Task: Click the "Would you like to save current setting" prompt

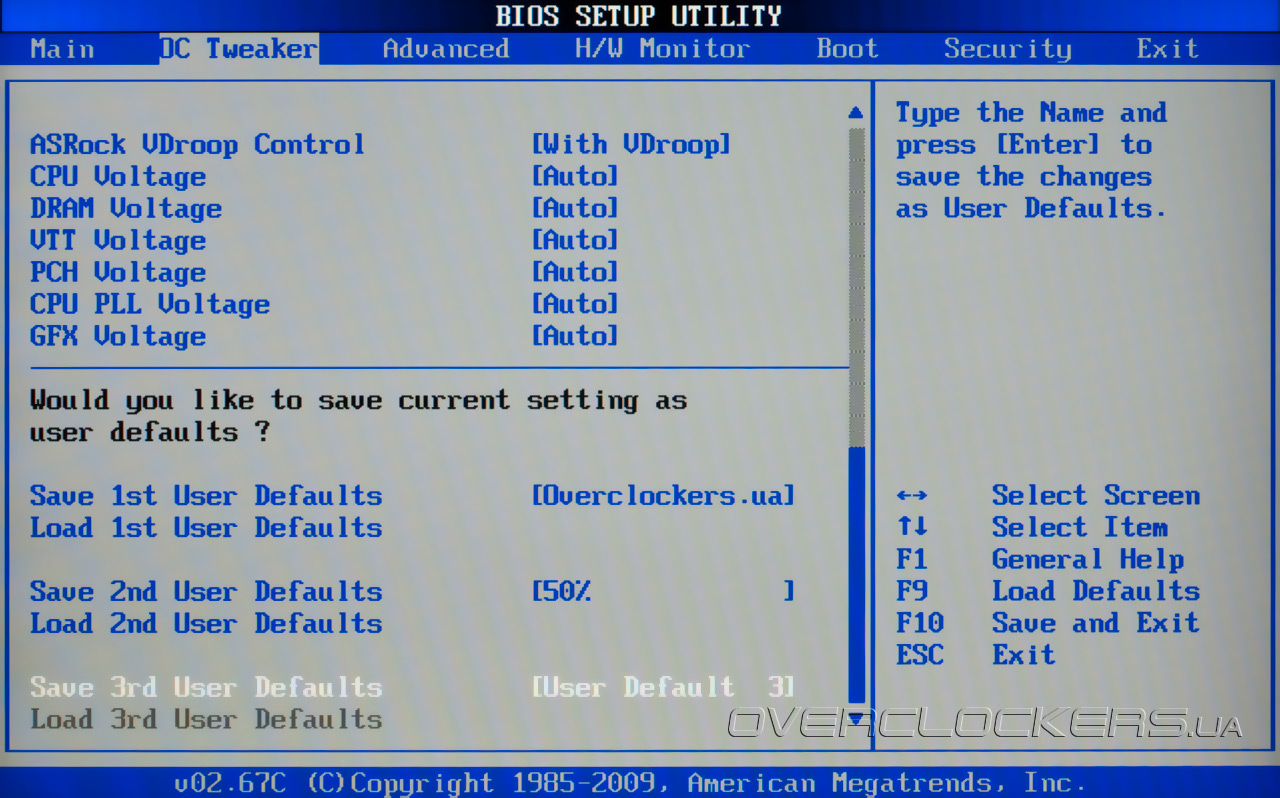Action: 358,416
